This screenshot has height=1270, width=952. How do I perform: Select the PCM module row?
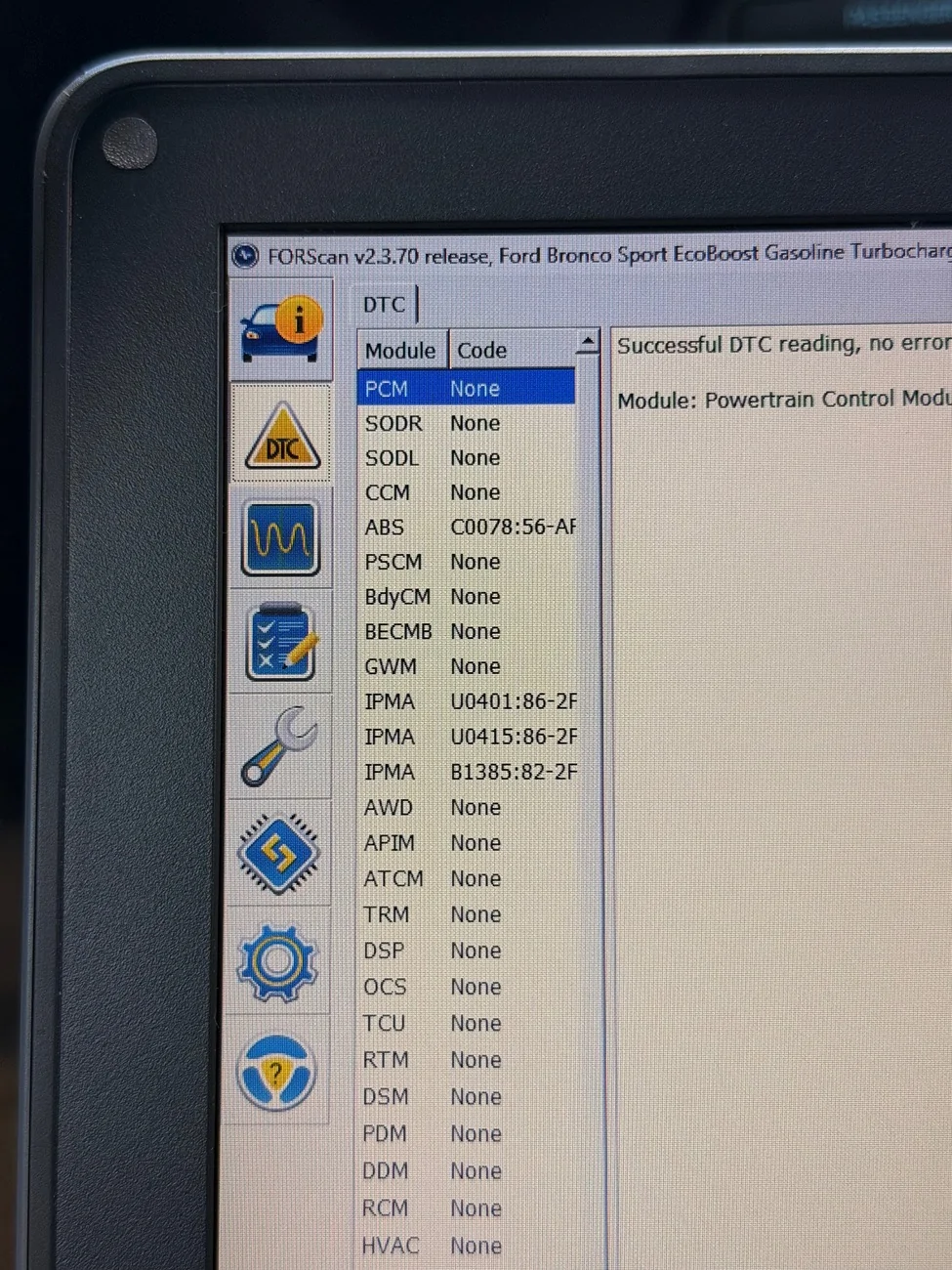pos(466,388)
